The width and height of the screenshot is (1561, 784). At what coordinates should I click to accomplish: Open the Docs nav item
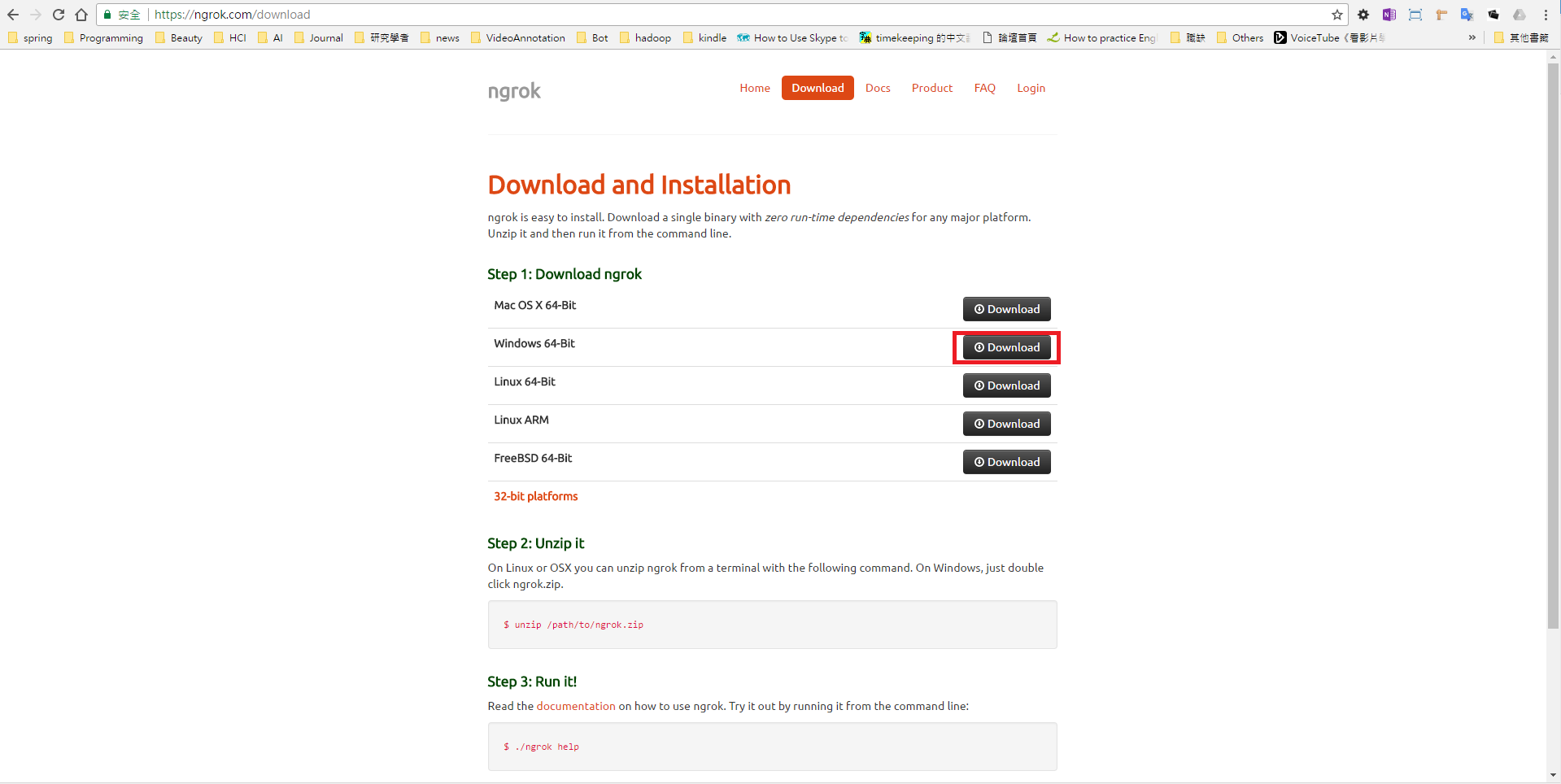point(878,88)
